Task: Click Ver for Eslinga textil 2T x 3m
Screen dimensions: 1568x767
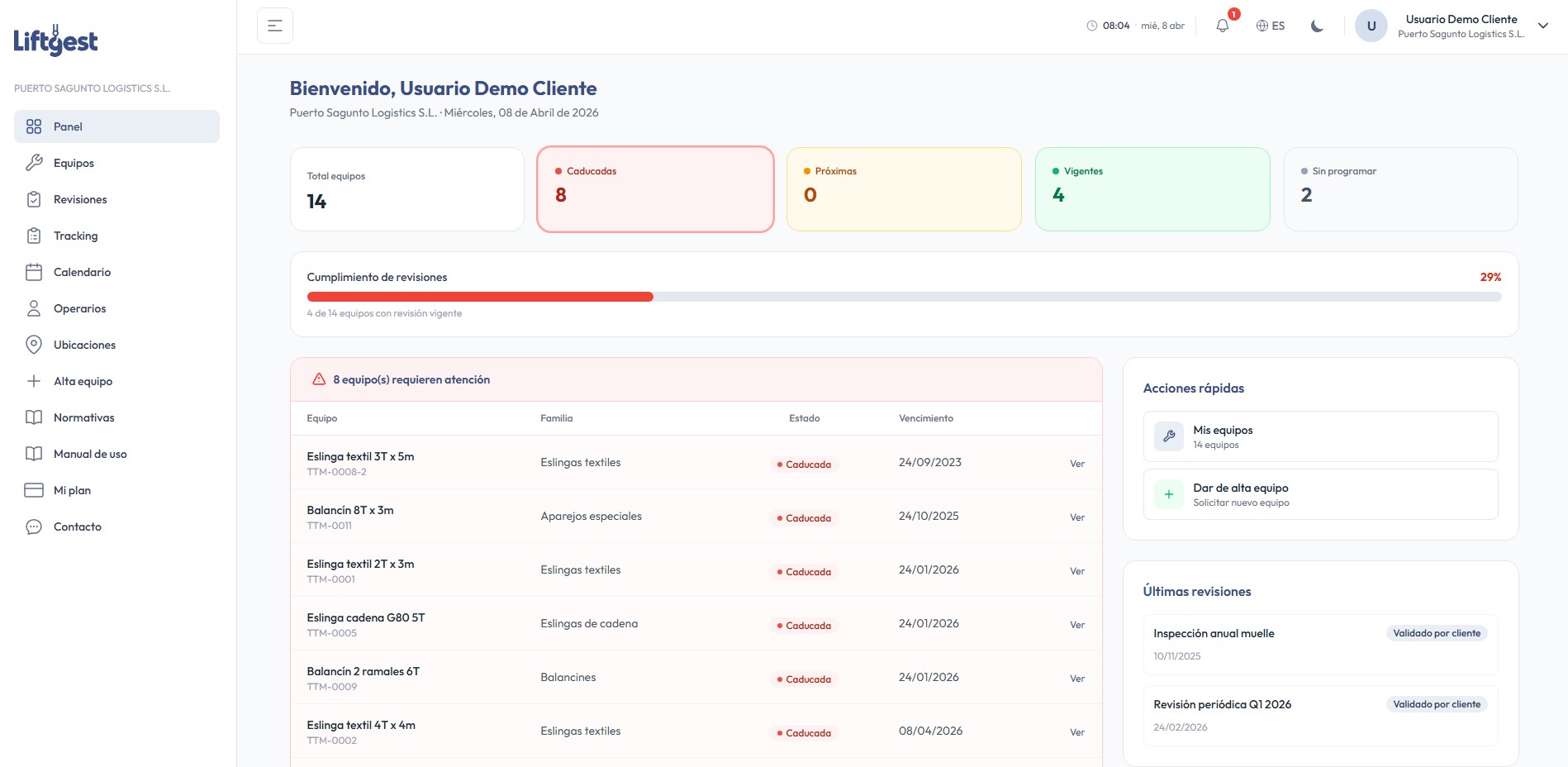Action: click(x=1077, y=571)
